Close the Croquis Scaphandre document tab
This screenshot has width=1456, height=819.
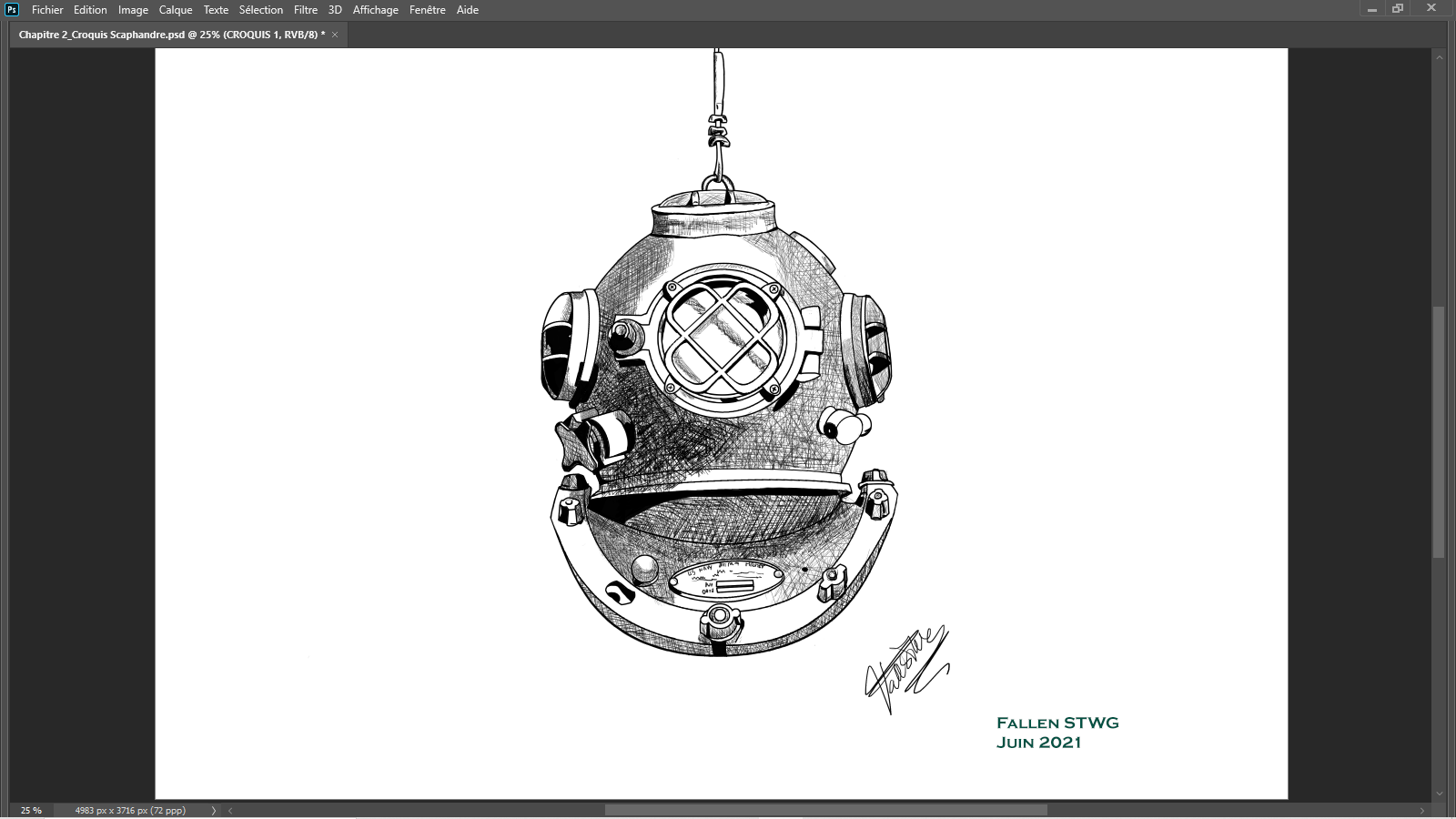pyautogui.click(x=335, y=35)
